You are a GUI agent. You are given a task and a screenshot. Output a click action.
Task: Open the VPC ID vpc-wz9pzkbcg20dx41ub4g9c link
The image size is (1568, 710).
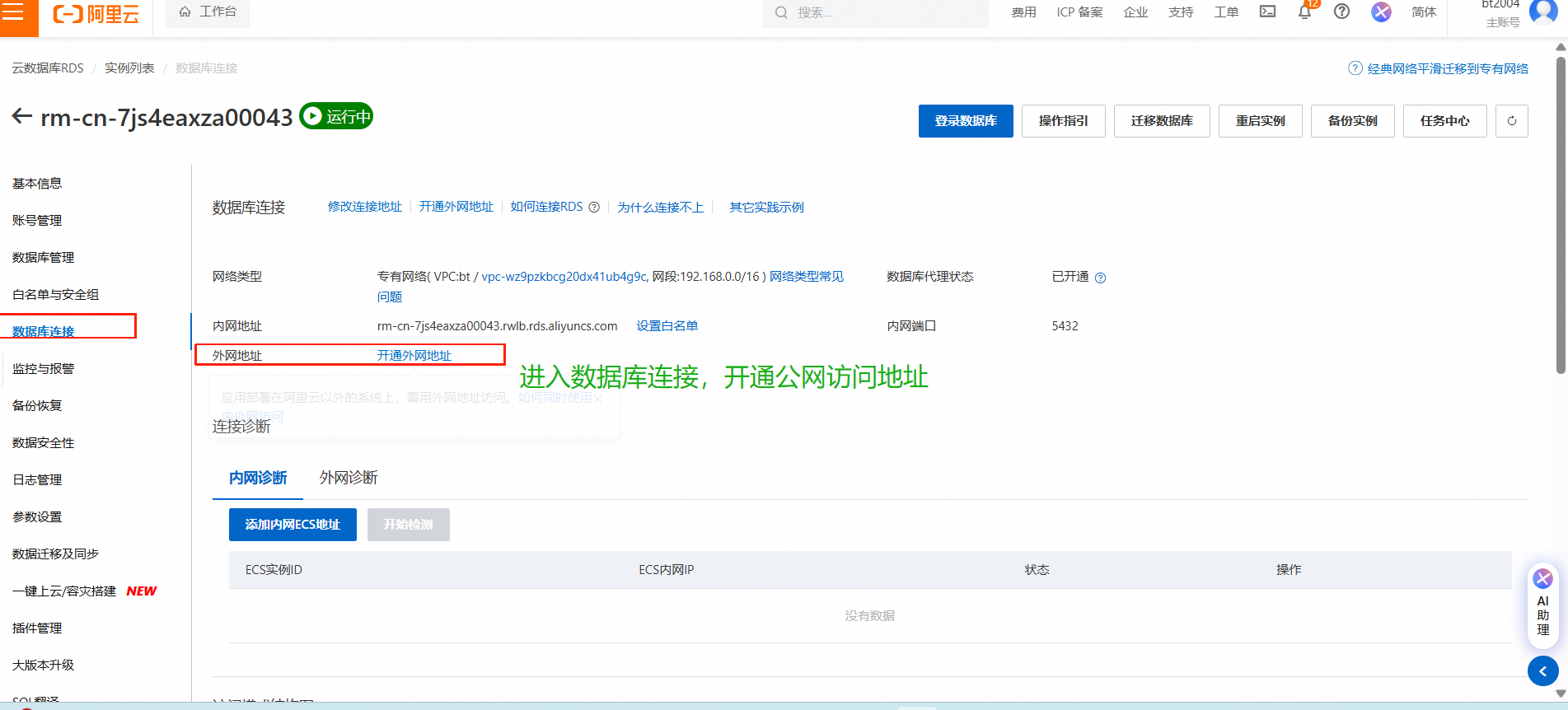[x=564, y=277]
